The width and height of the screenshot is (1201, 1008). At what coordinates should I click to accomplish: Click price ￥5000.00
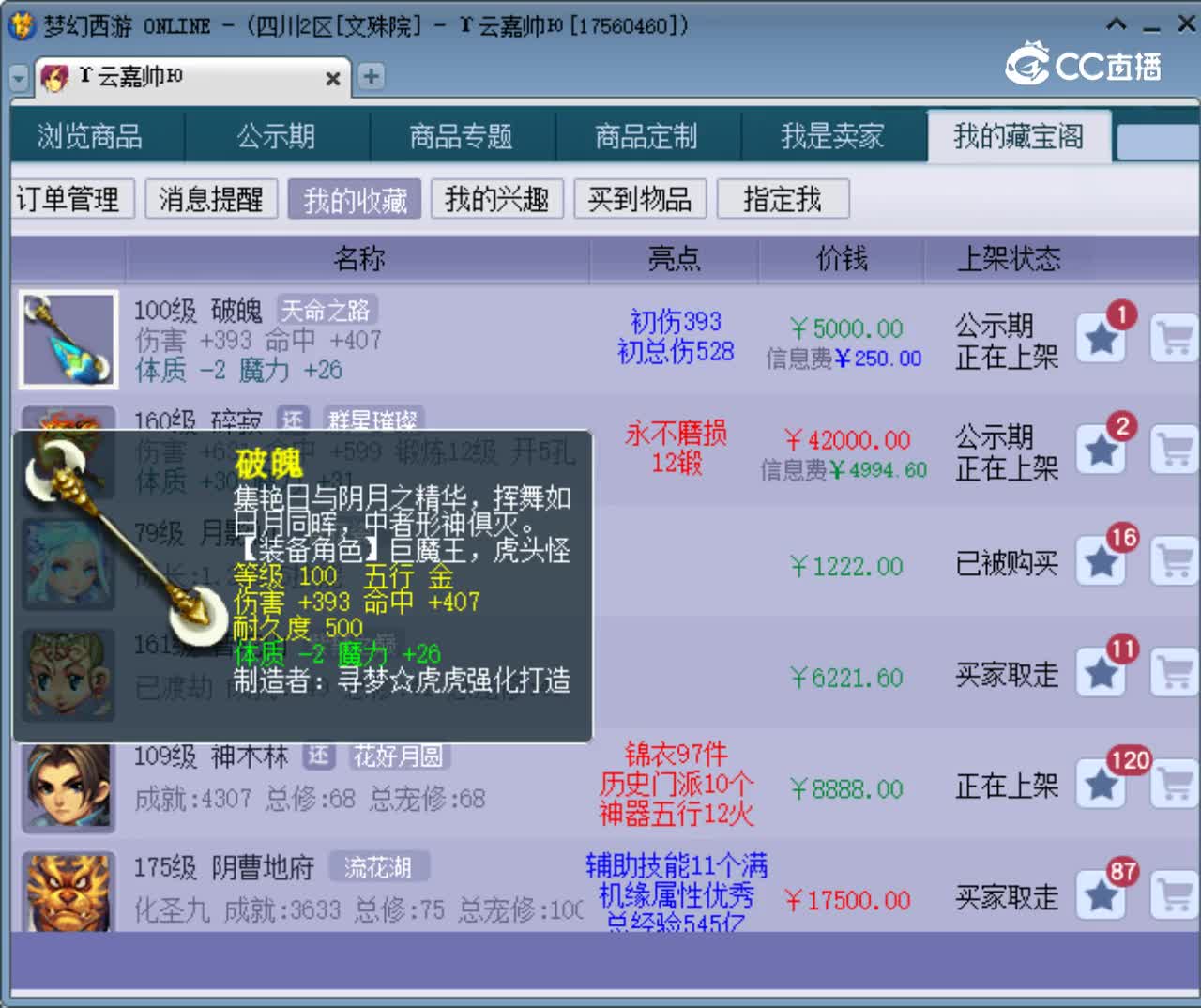coord(846,329)
